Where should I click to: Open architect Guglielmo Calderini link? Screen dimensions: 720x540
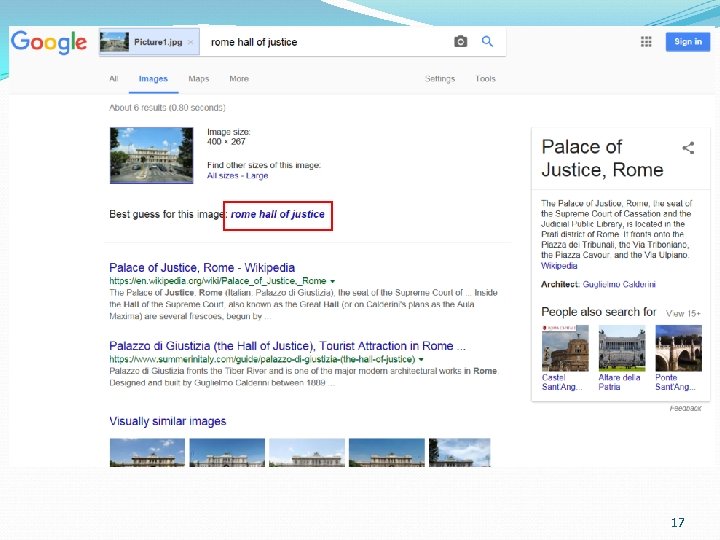(x=619, y=284)
